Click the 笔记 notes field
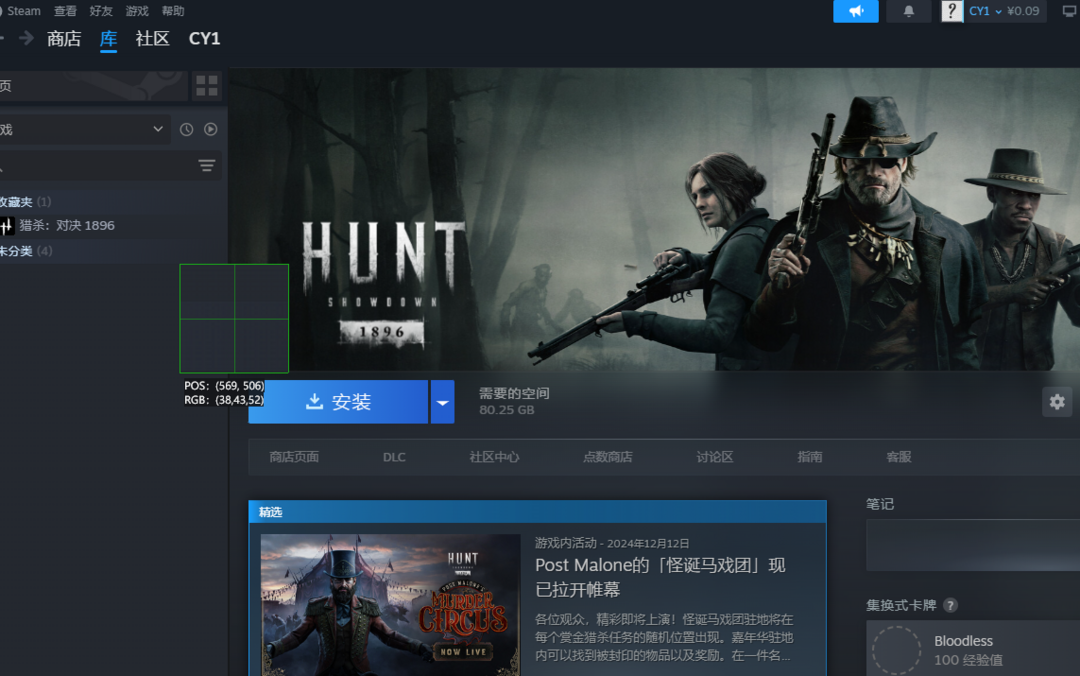The width and height of the screenshot is (1080, 676). coord(972,545)
